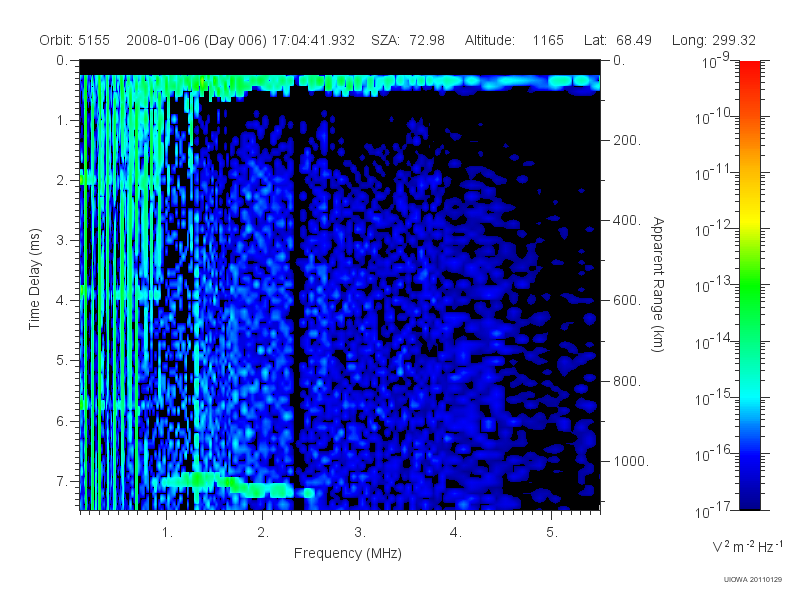Click the '1.' tick on frequency axis
Viewport: 800px width, 600px height.
pyautogui.click(x=167, y=533)
